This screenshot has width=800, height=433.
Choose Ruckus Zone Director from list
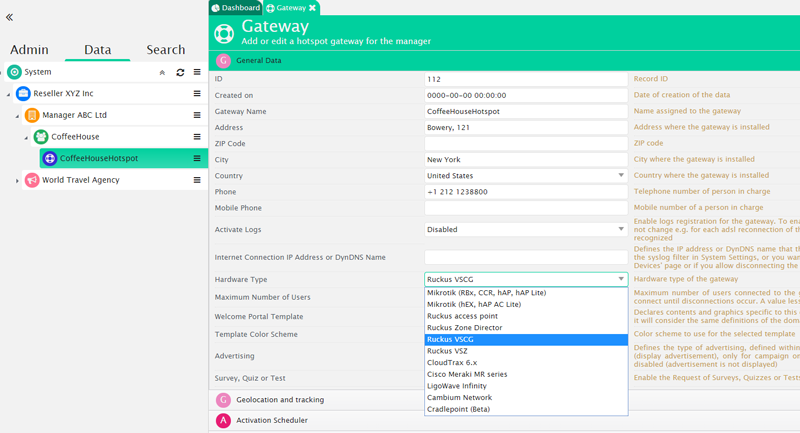464,328
